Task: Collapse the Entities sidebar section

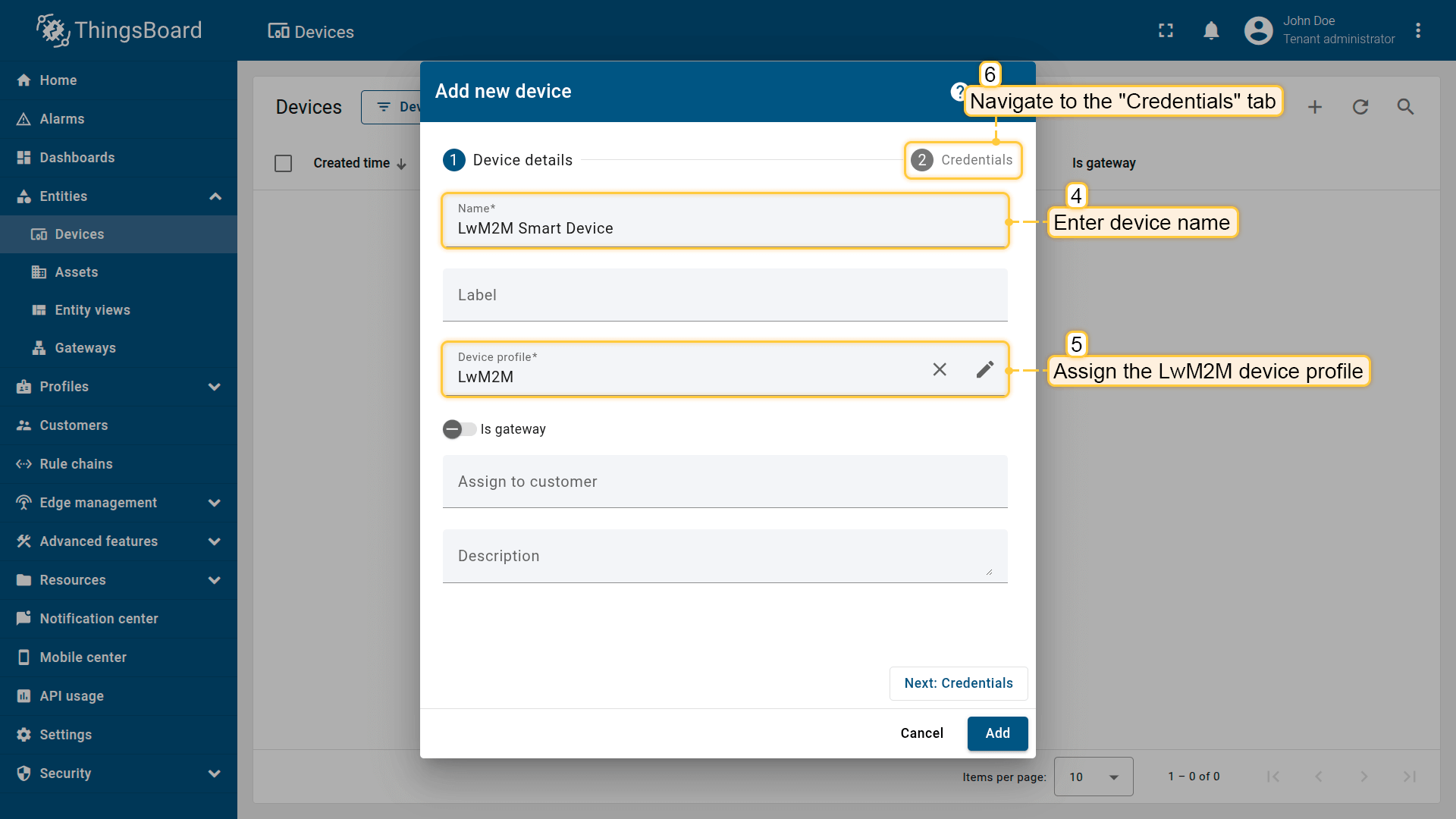Action: click(215, 196)
